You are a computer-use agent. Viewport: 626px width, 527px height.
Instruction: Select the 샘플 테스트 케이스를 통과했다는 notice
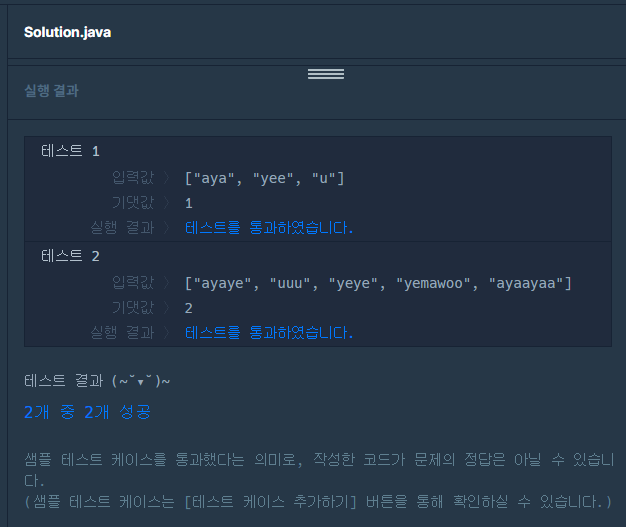click(319, 470)
